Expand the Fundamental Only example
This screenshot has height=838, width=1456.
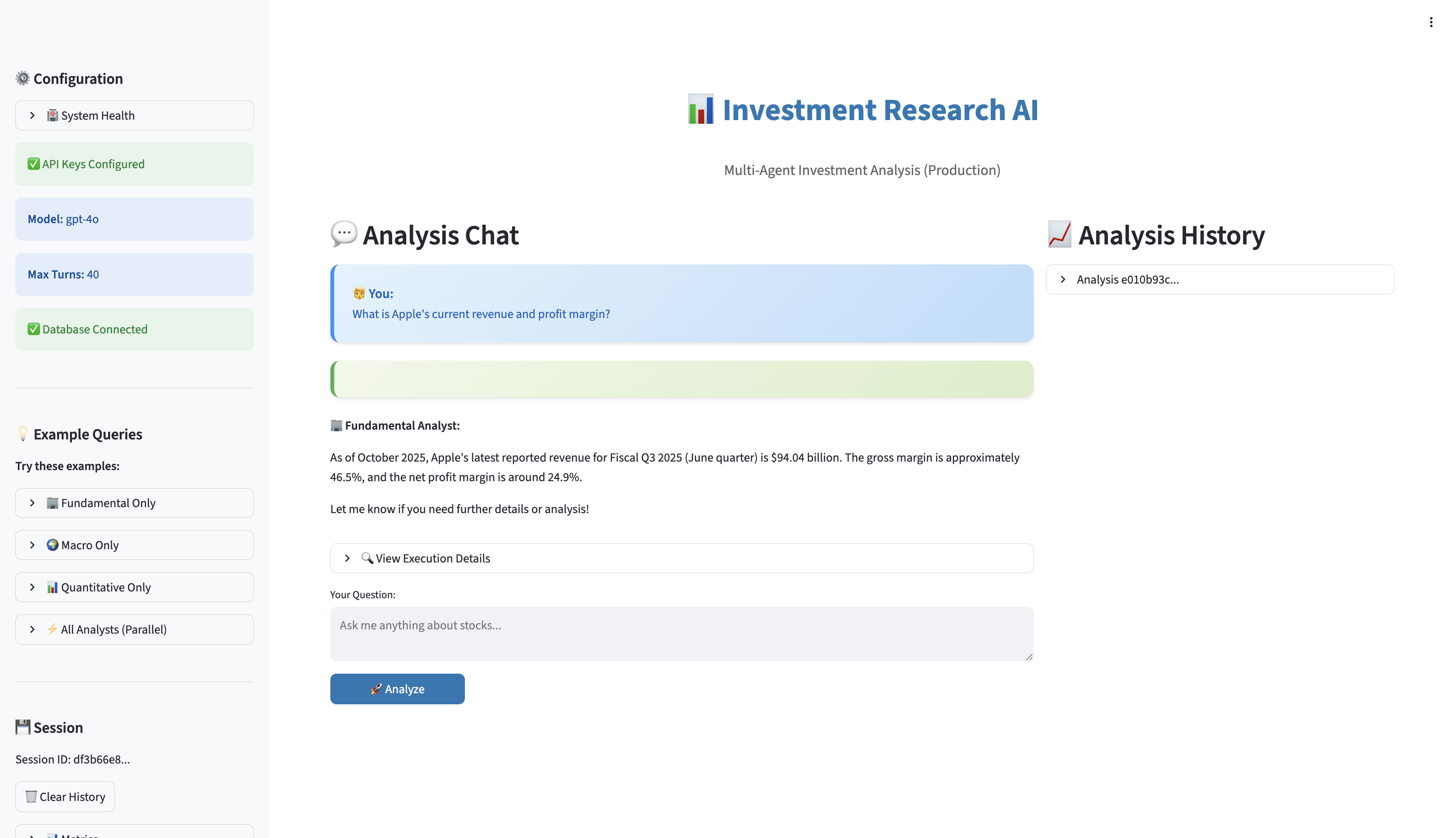(x=134, y=502)
